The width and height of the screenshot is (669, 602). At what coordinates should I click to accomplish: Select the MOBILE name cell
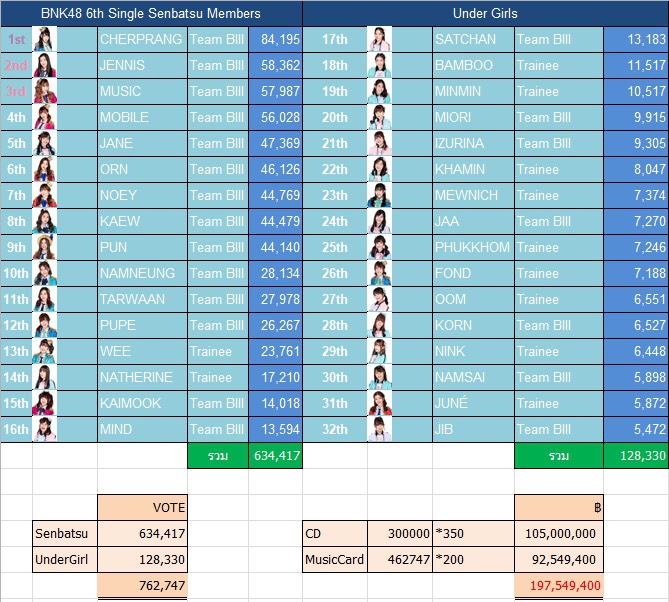tap(142, 117)
